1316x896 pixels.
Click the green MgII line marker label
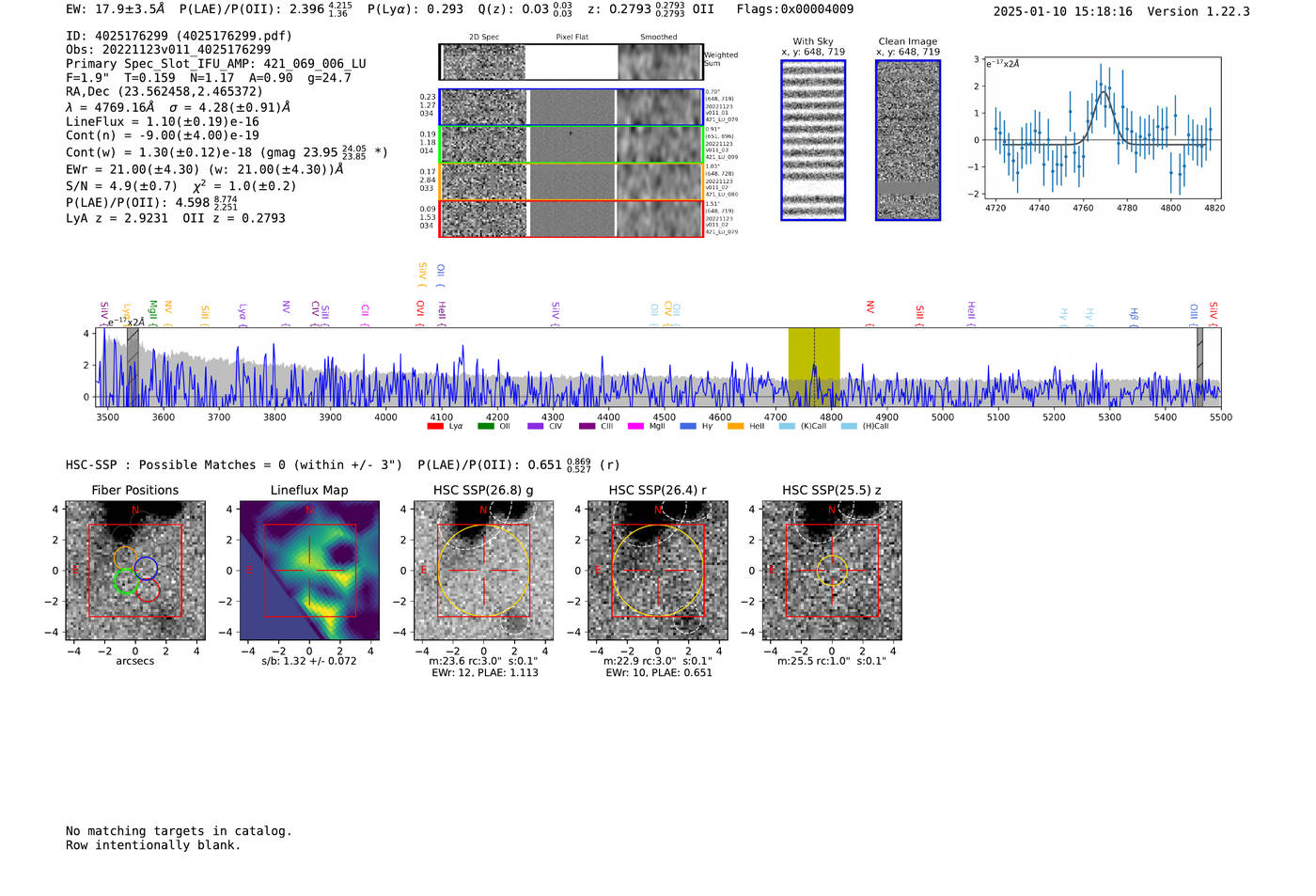point(152,312)
